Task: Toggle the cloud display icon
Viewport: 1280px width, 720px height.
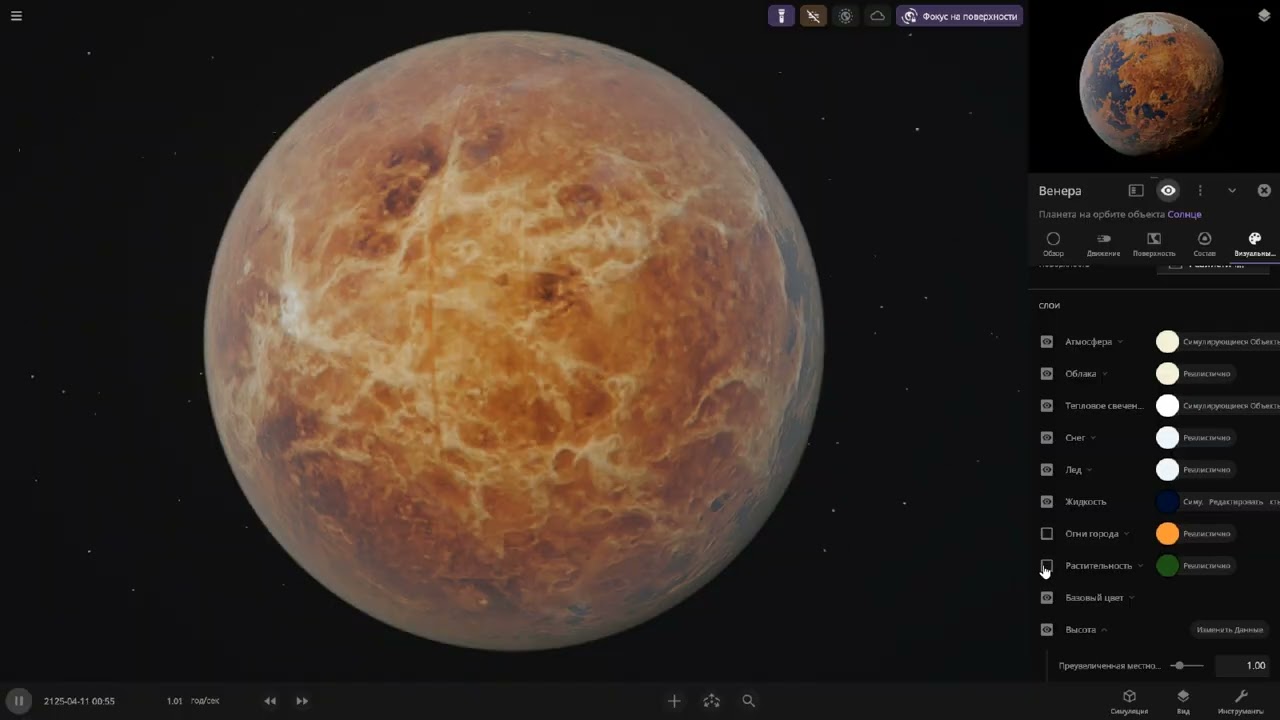Action: (877, 16)
